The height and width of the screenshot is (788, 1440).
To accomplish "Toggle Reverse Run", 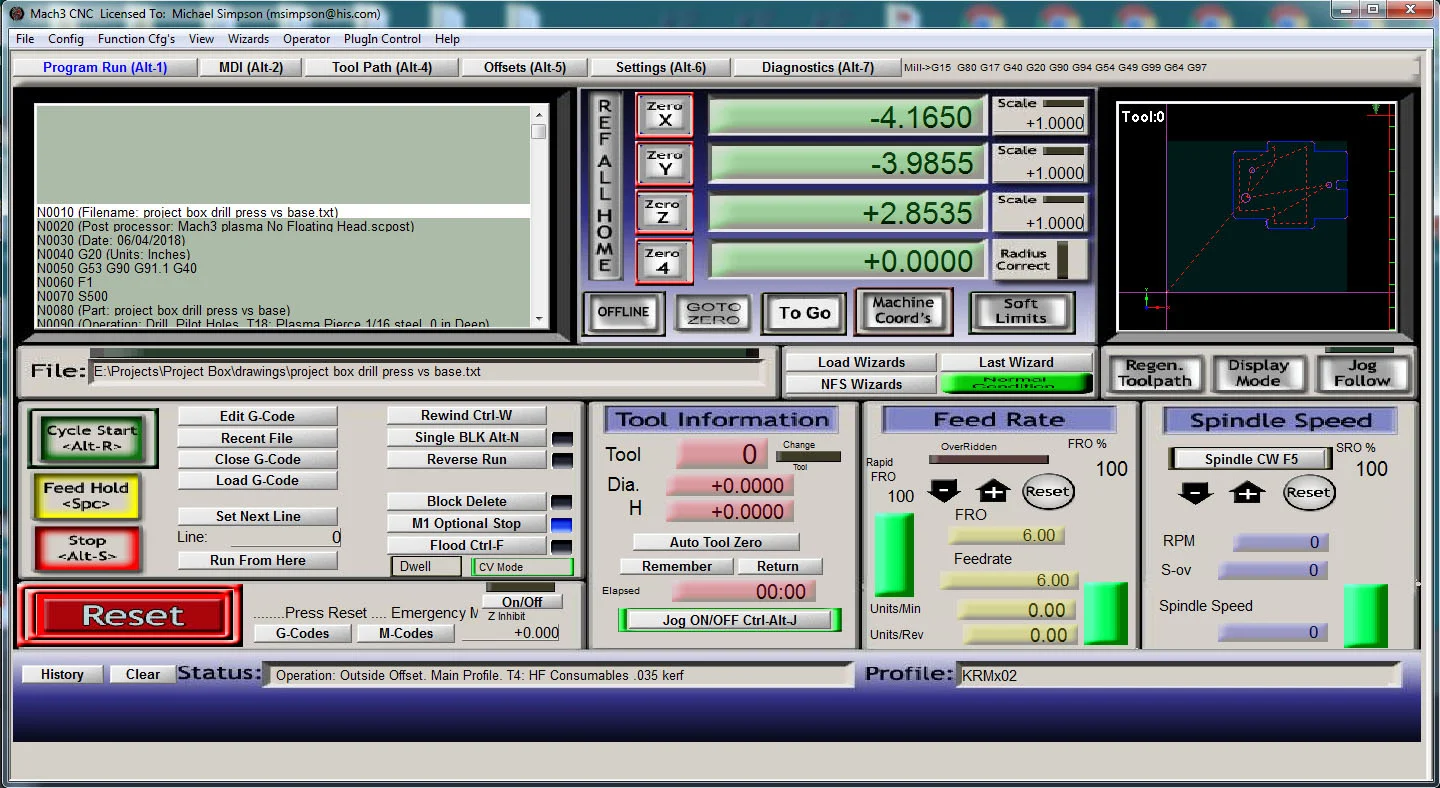I will click(467, 459).
